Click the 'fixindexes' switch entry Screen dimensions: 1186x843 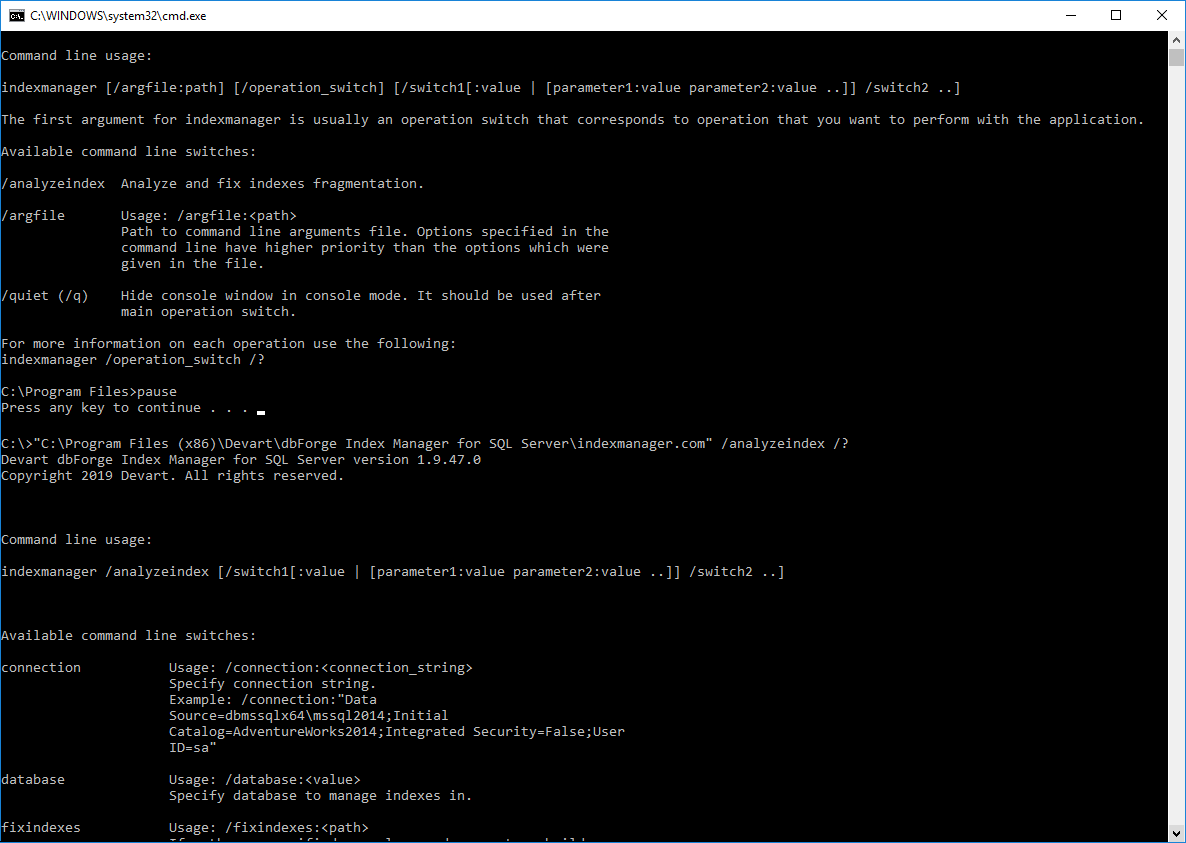(x=41, y=827)
